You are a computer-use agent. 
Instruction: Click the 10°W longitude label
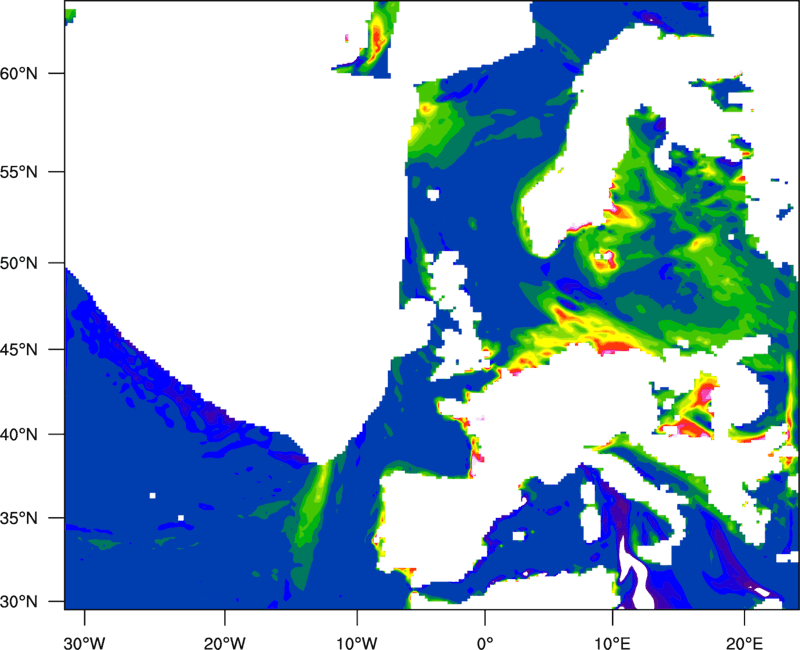(357, 643)
